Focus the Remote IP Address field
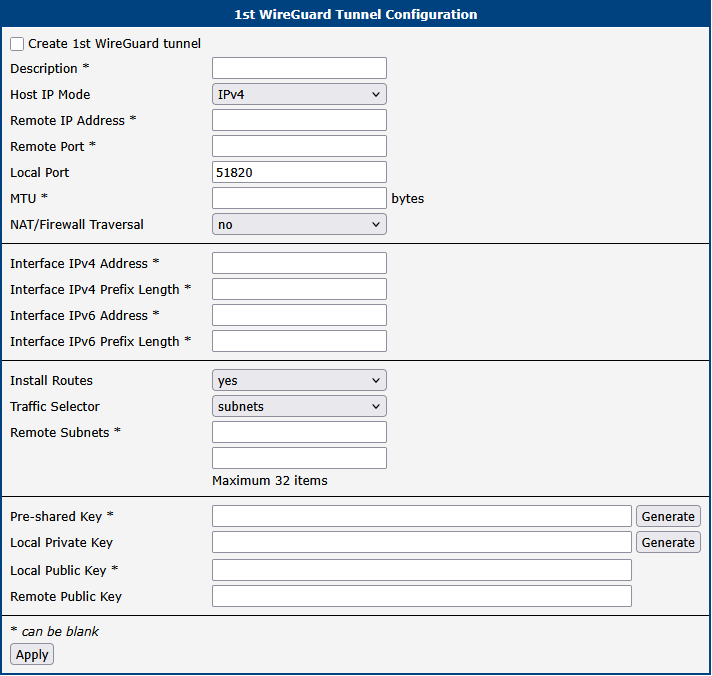Screen dimensions: 712x676 click(299, 120)
